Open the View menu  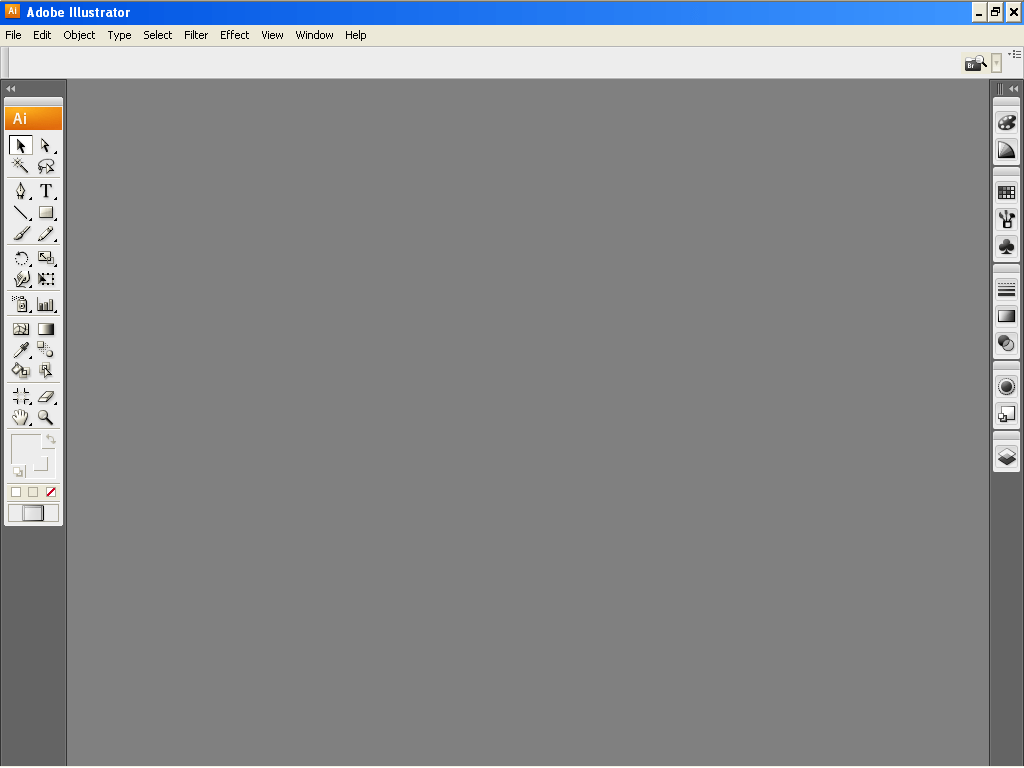pyautogui.click(x=272, y=35)
